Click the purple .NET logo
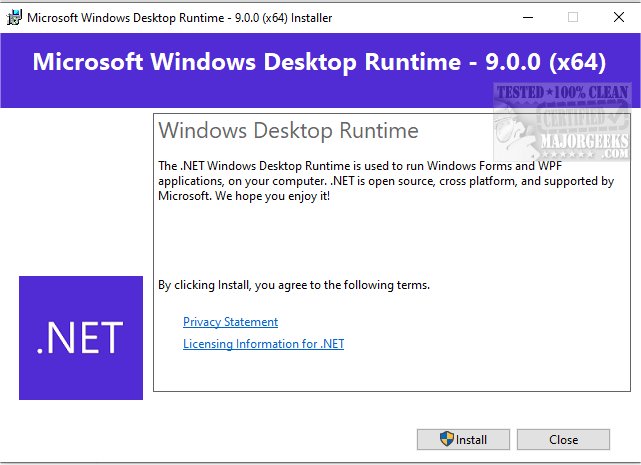 pyautogui.click(x=81, y=338)
